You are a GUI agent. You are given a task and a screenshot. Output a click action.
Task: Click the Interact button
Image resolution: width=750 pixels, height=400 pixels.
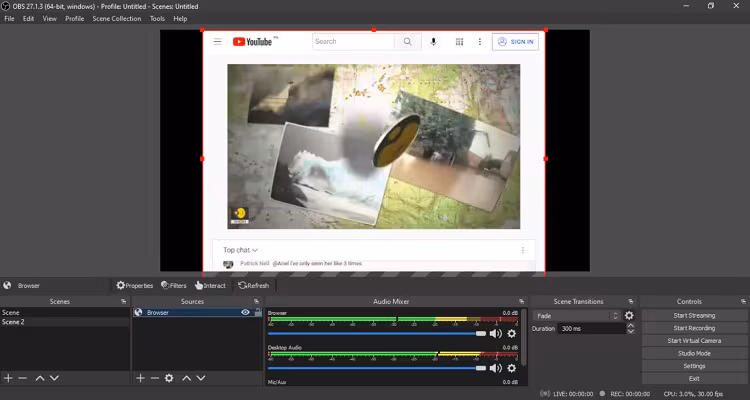tap(210, 286)
